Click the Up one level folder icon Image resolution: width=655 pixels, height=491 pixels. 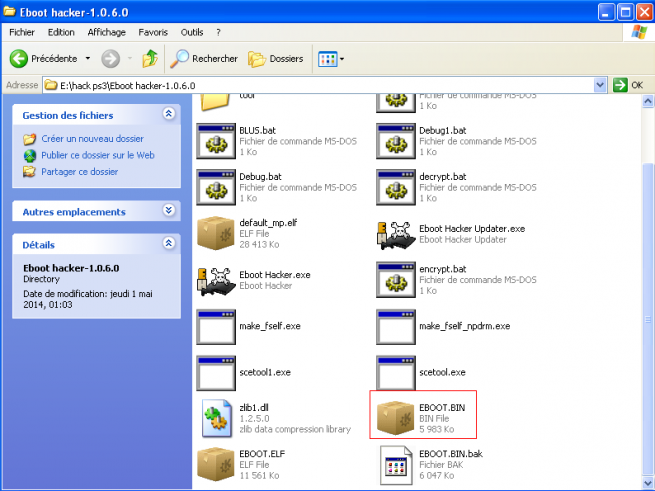tap(150, 58)
